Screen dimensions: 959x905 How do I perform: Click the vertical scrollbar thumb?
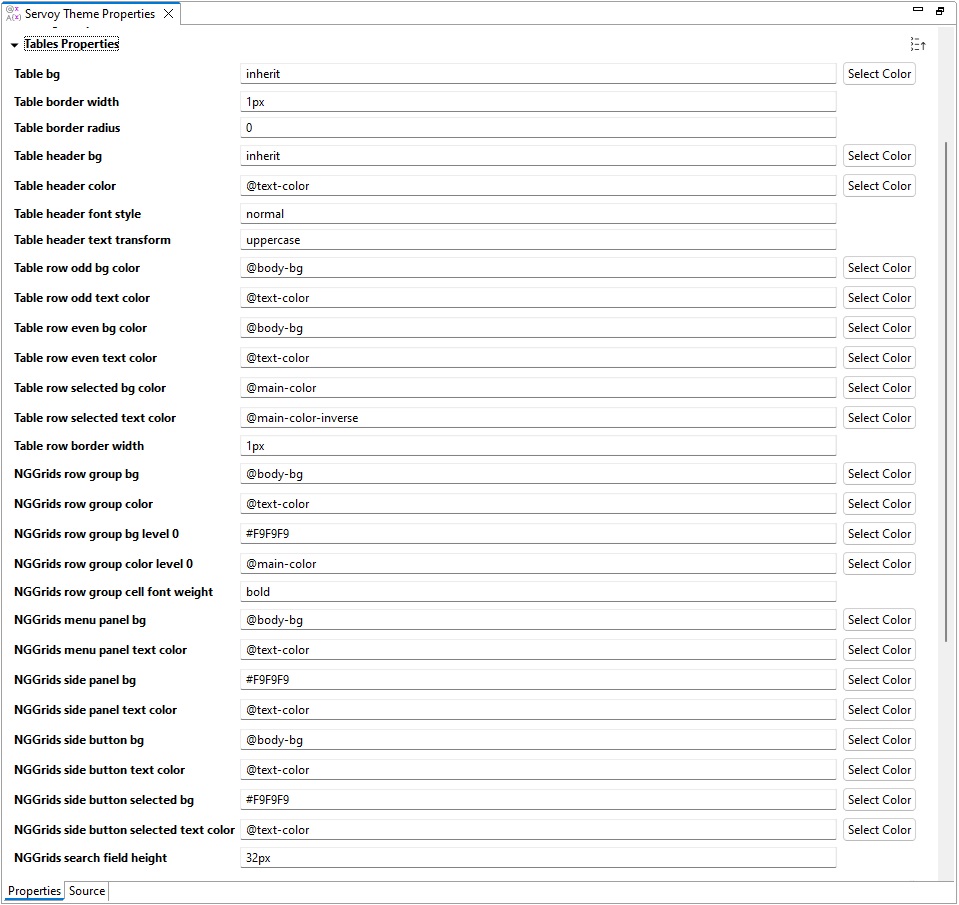coord(946,390)
